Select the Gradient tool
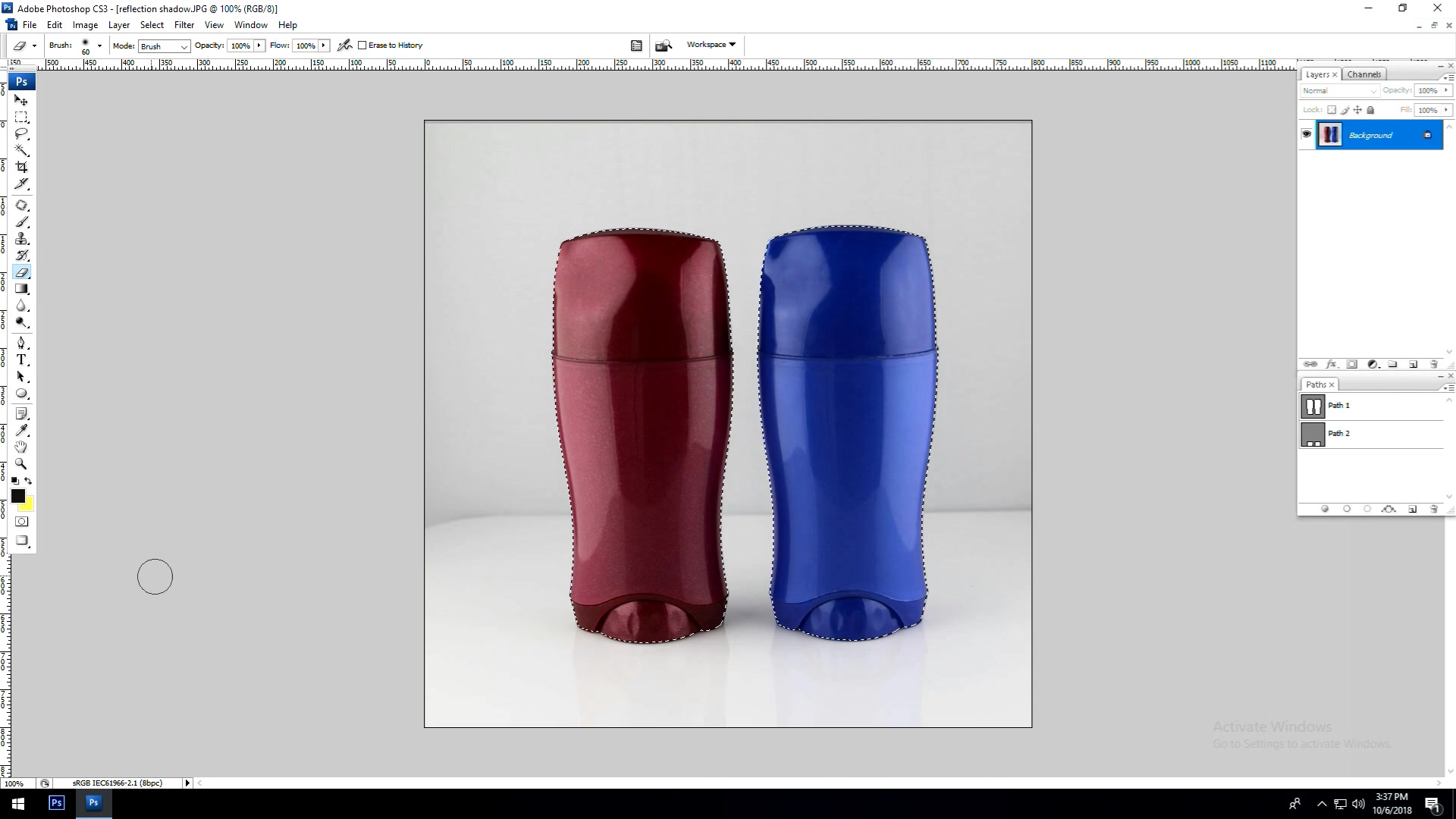The width and height of the screenshot is (1456, 819). 21,289
